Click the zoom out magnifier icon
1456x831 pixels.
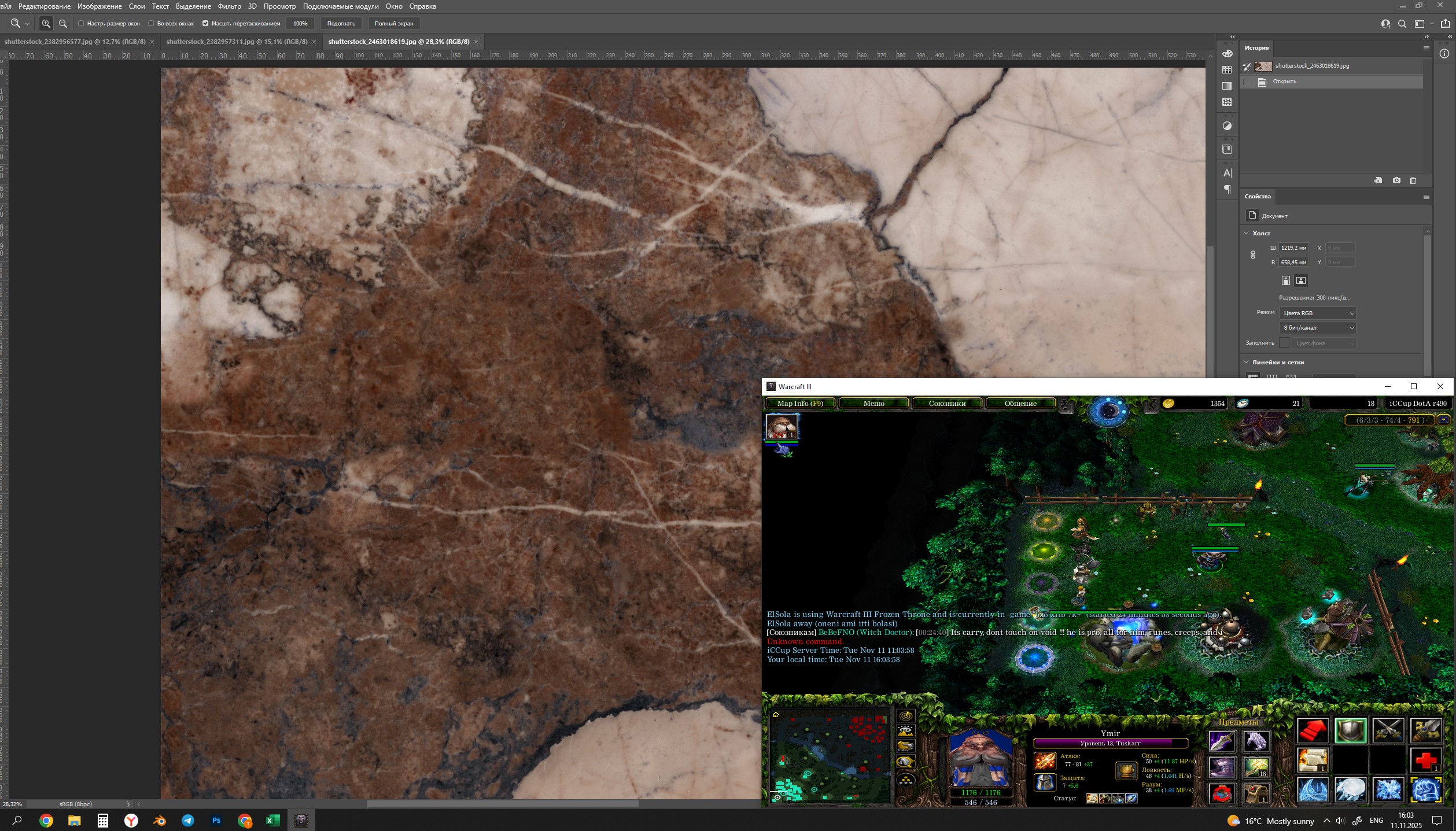click(x=63, y=24)
